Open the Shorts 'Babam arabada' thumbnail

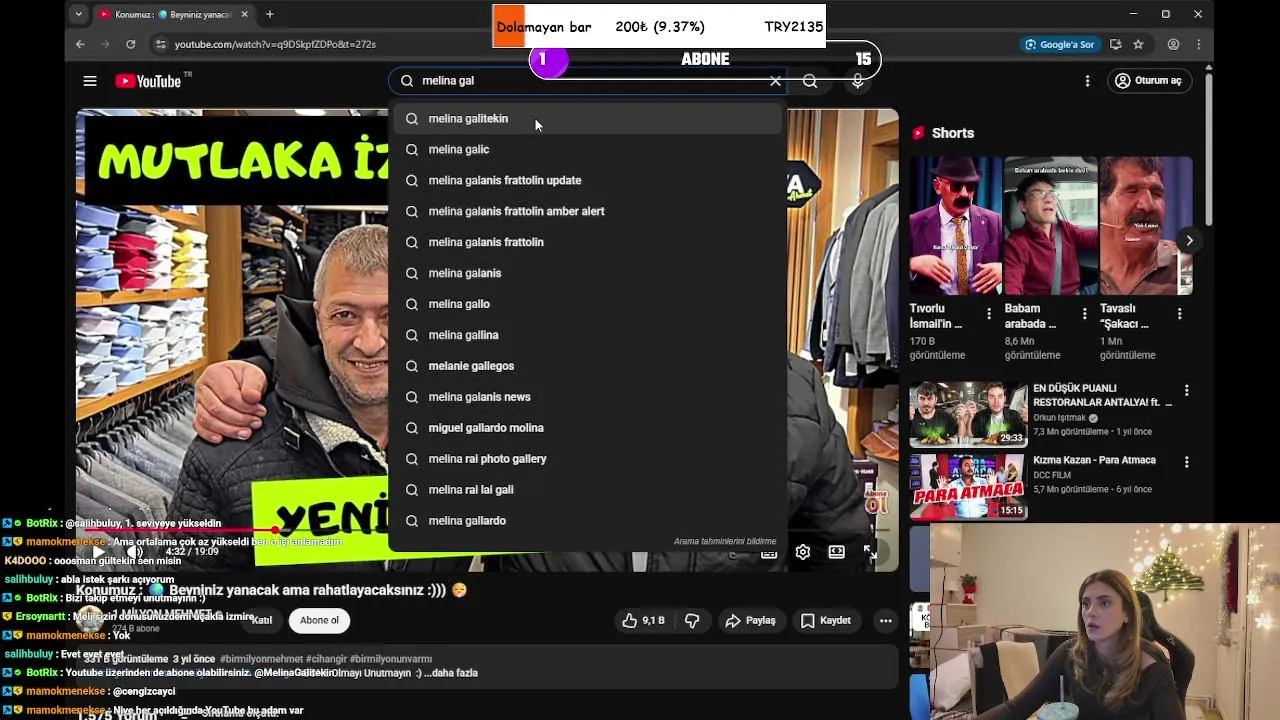tap(1050, 225)
